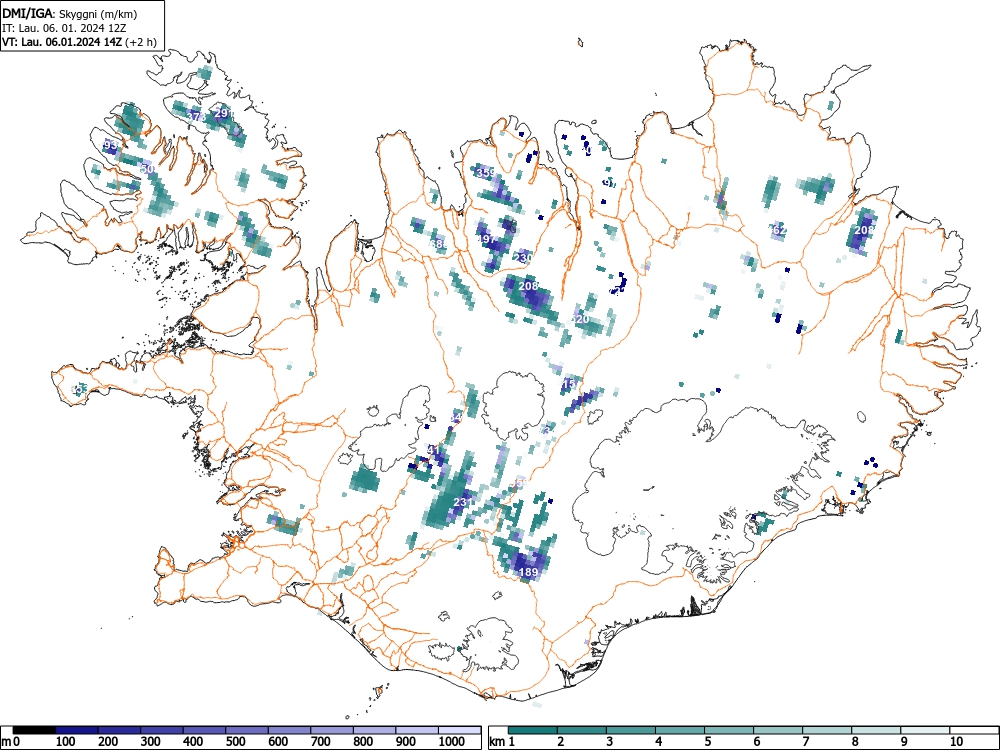Screen dimensions: 1000x750
Task: Click the "231" visibility value on the map
Action: click(x=463, y=502)
